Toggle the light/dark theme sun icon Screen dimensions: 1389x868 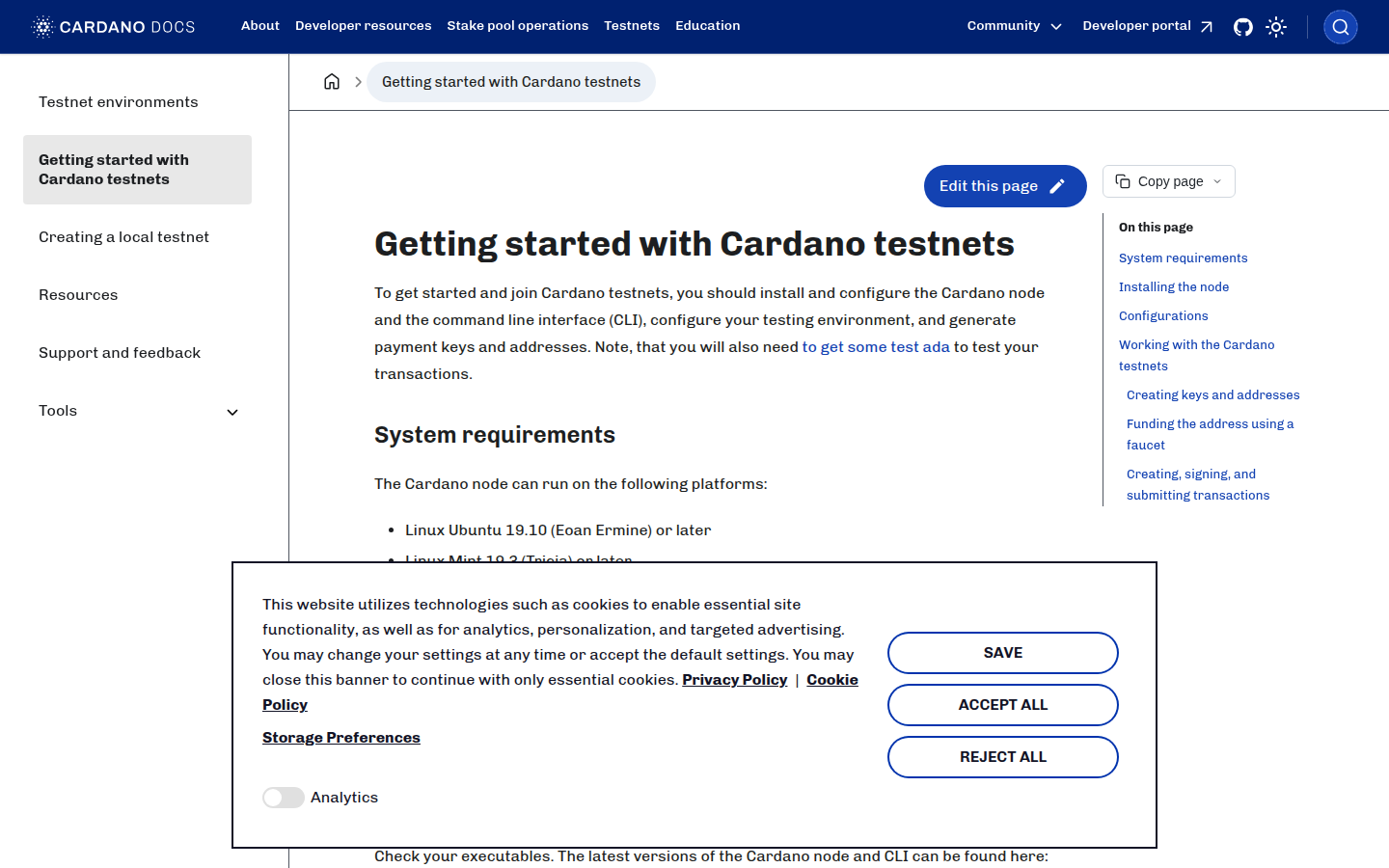pyautogui.click(x=1276, y=27)
